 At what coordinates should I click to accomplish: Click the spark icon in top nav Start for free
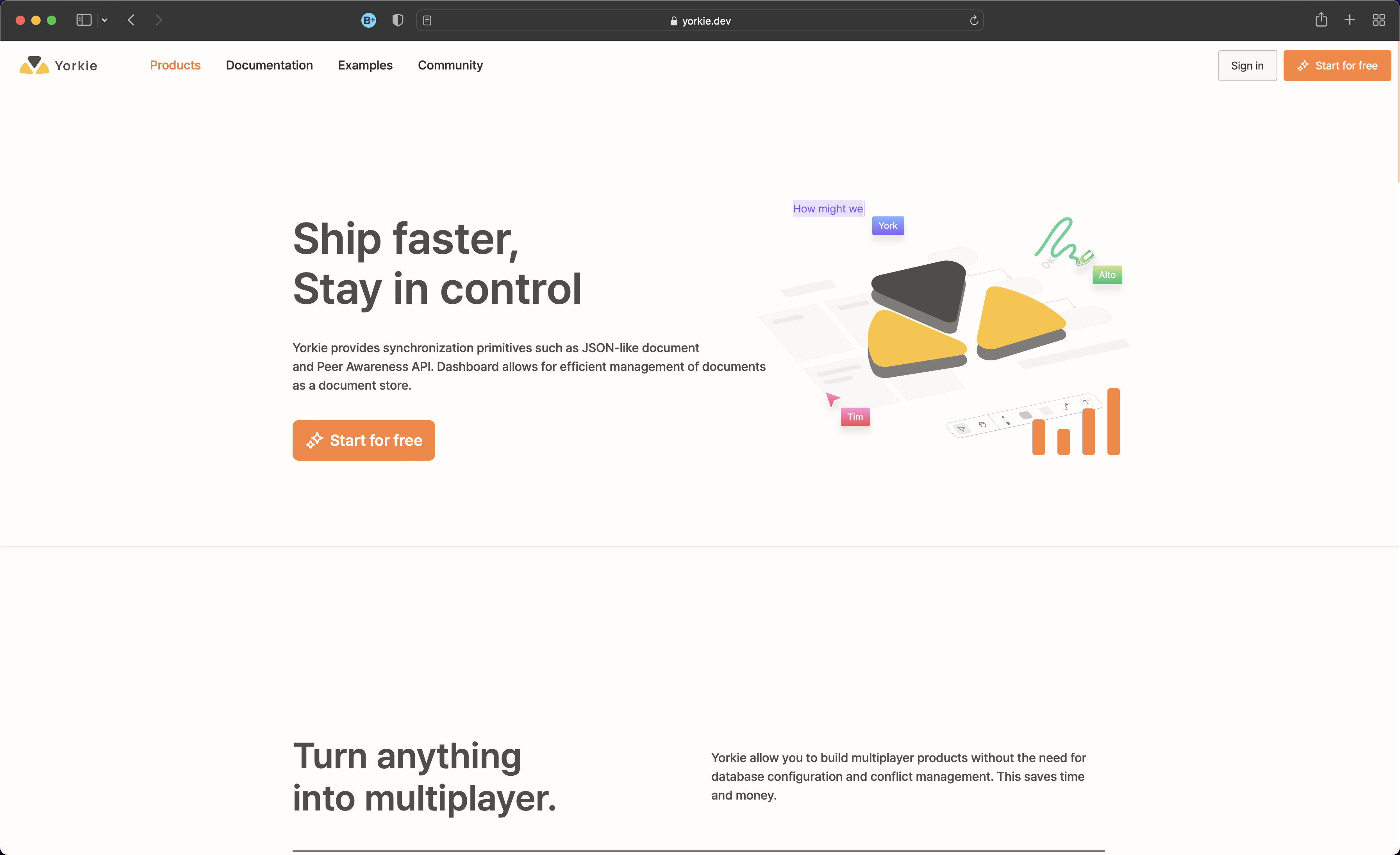tap(1303, 65)
